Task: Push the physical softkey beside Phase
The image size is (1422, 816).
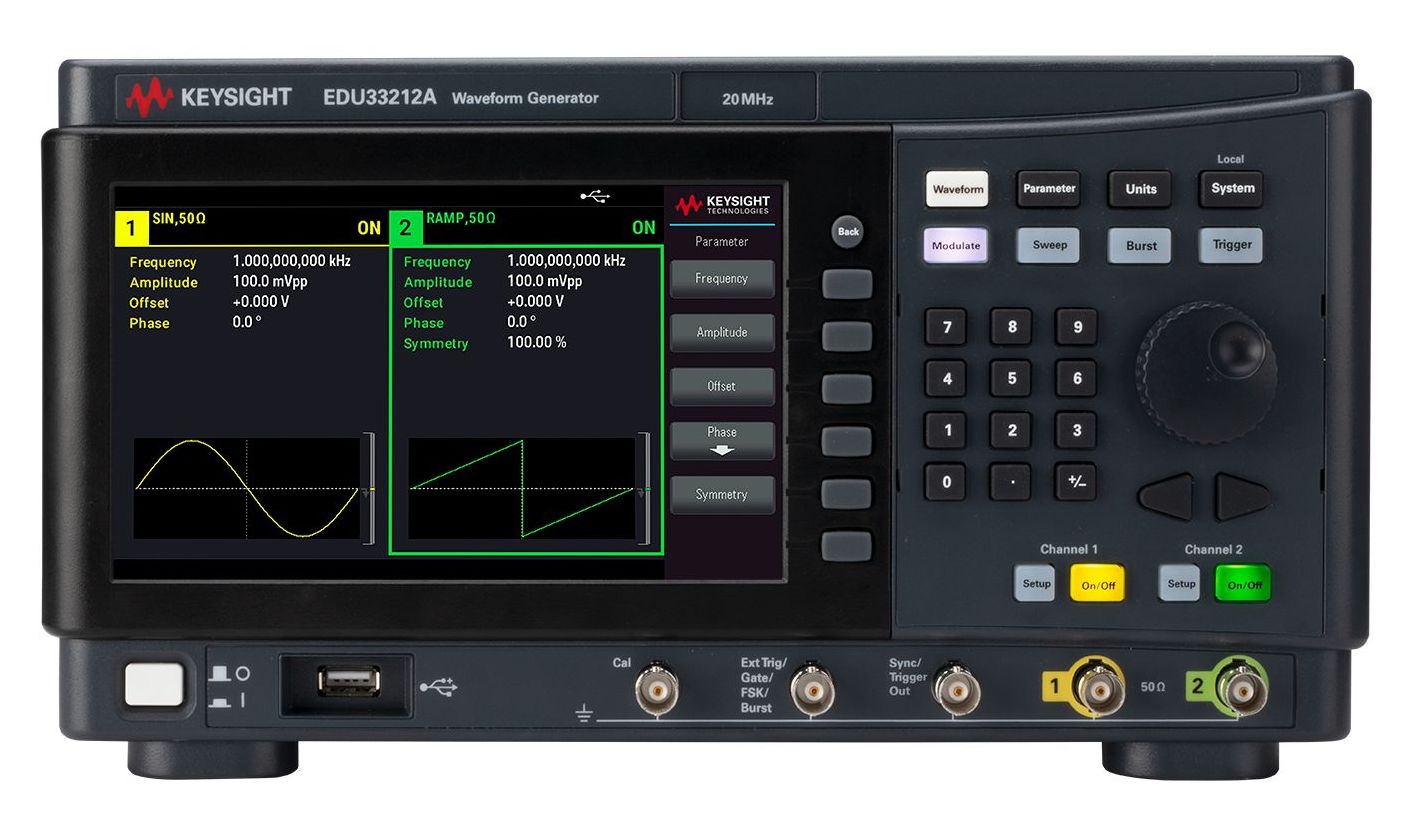Action: click(847, 441)
